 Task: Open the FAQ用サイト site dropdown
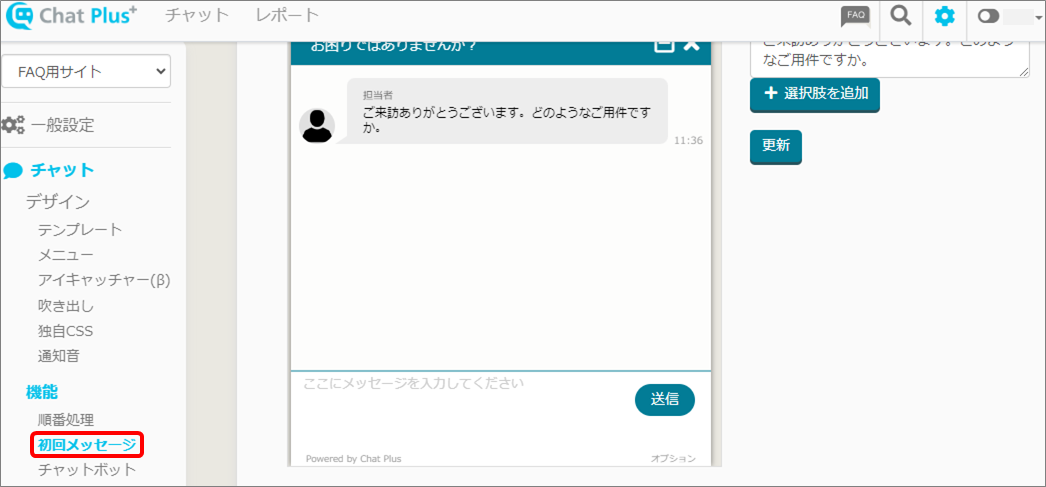point(86,71)
